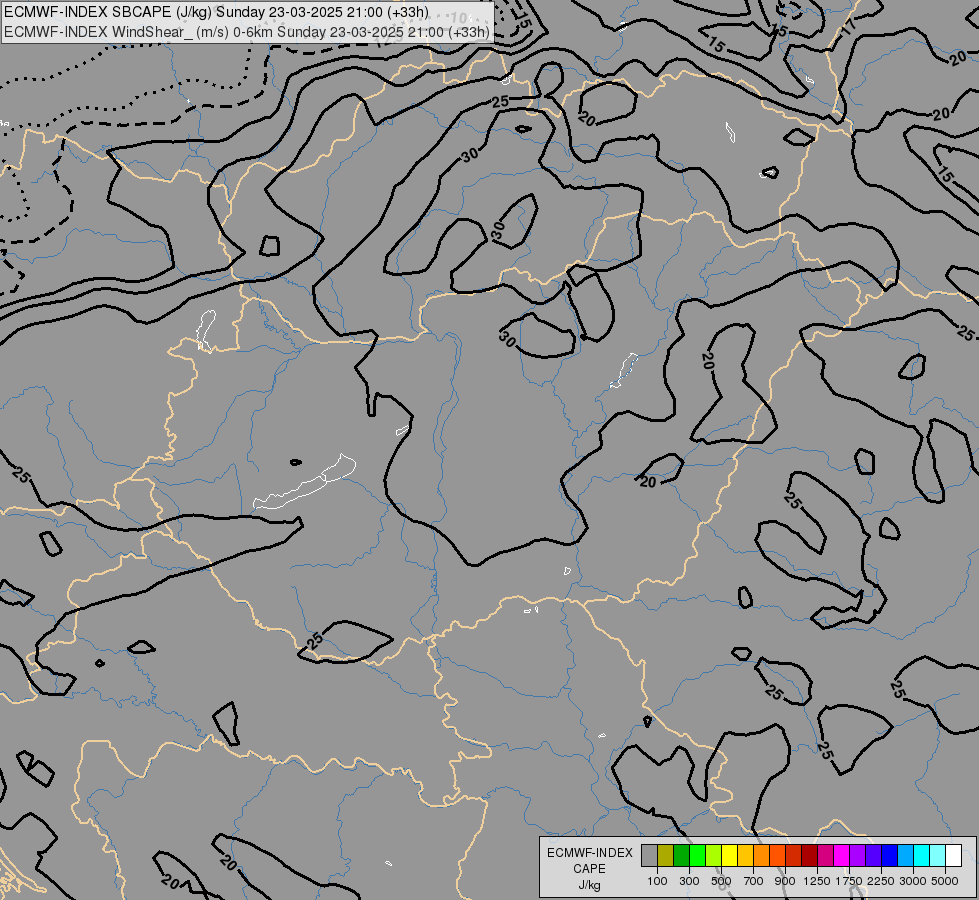Click the legend label '1750'
The height and width of the screenshot is (900, 979).
point(849,881)
